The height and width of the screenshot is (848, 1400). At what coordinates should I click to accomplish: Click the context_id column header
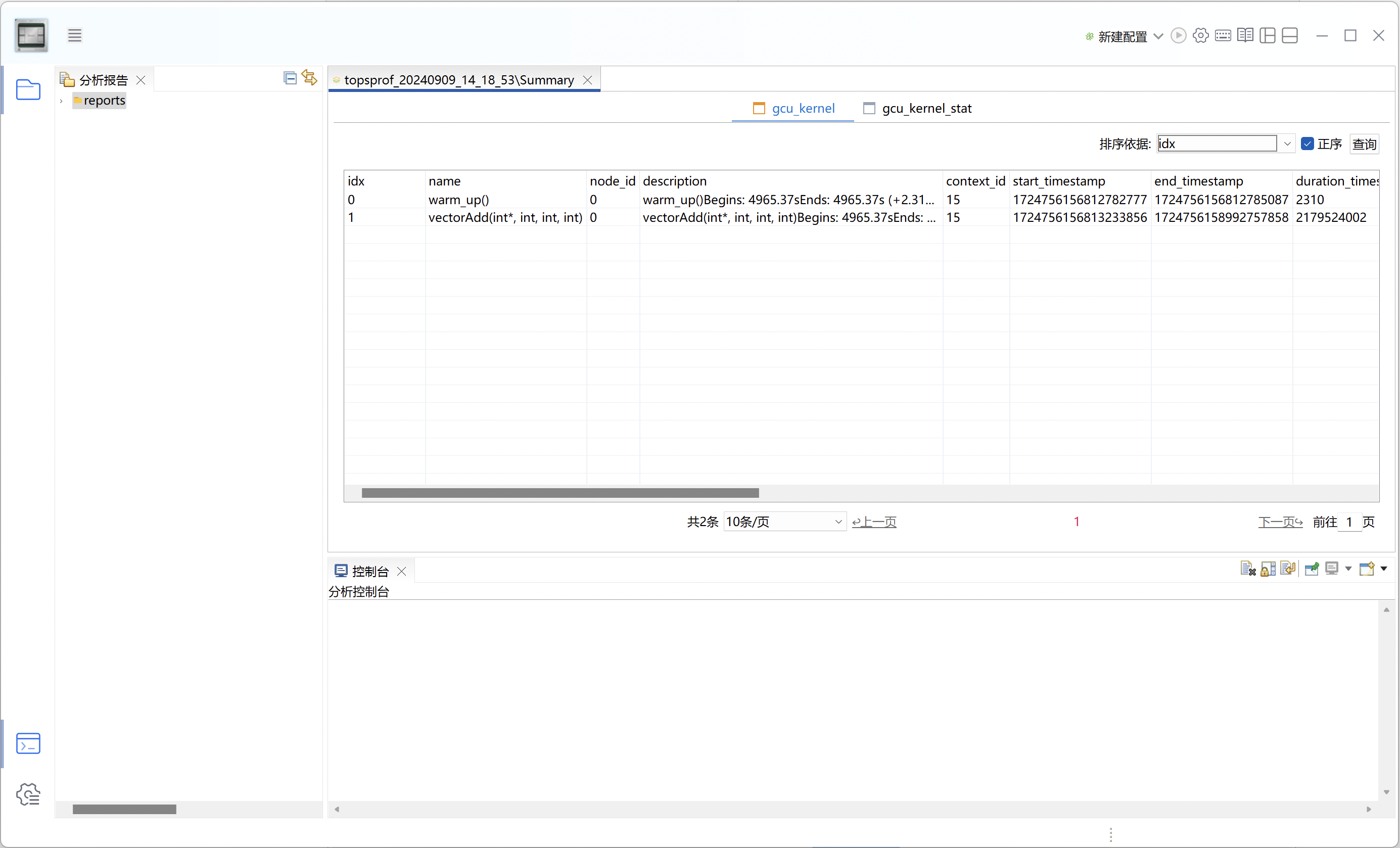pos(975,180)
